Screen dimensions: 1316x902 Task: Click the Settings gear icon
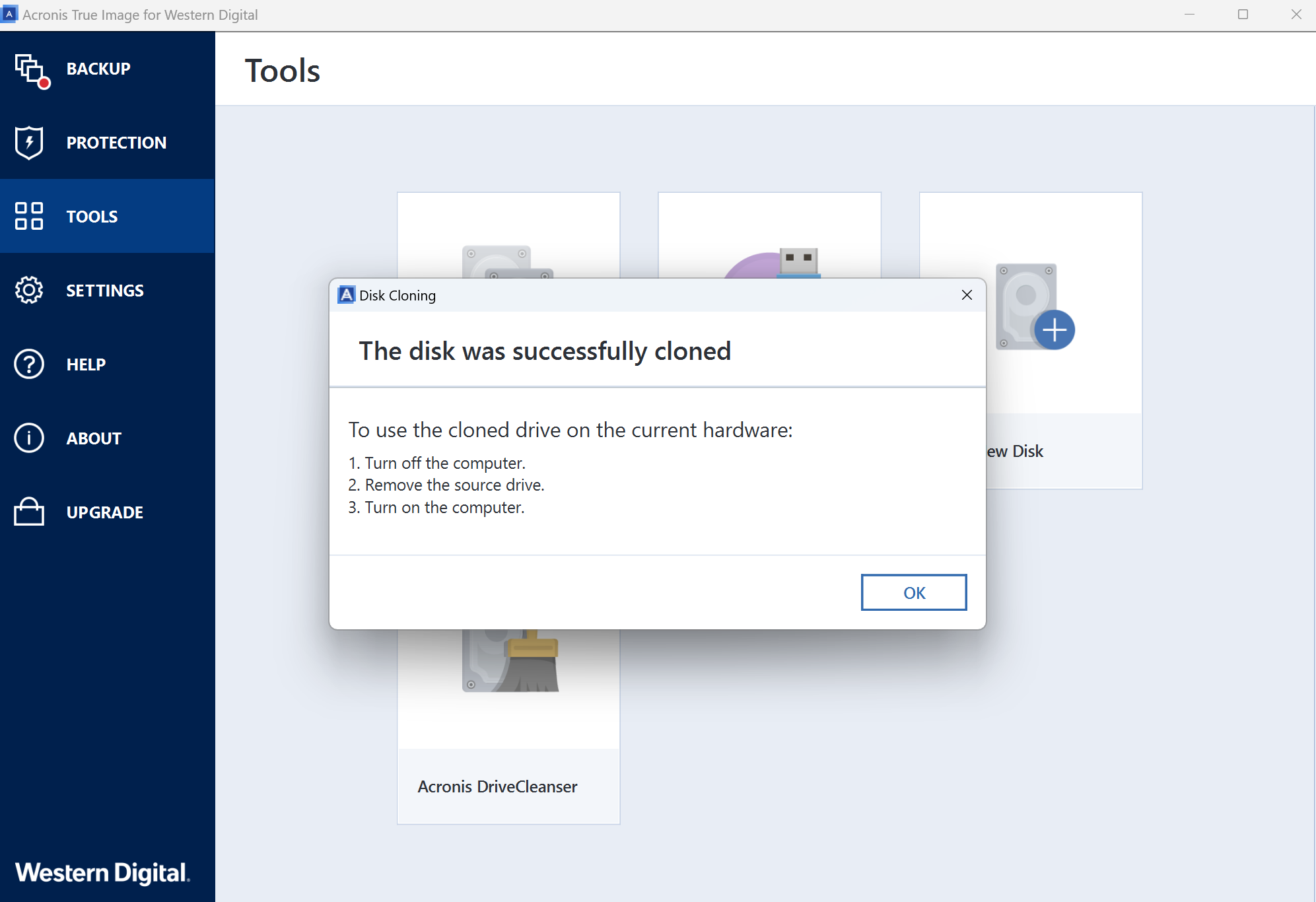pyautogui.click(x=29, y=290)
